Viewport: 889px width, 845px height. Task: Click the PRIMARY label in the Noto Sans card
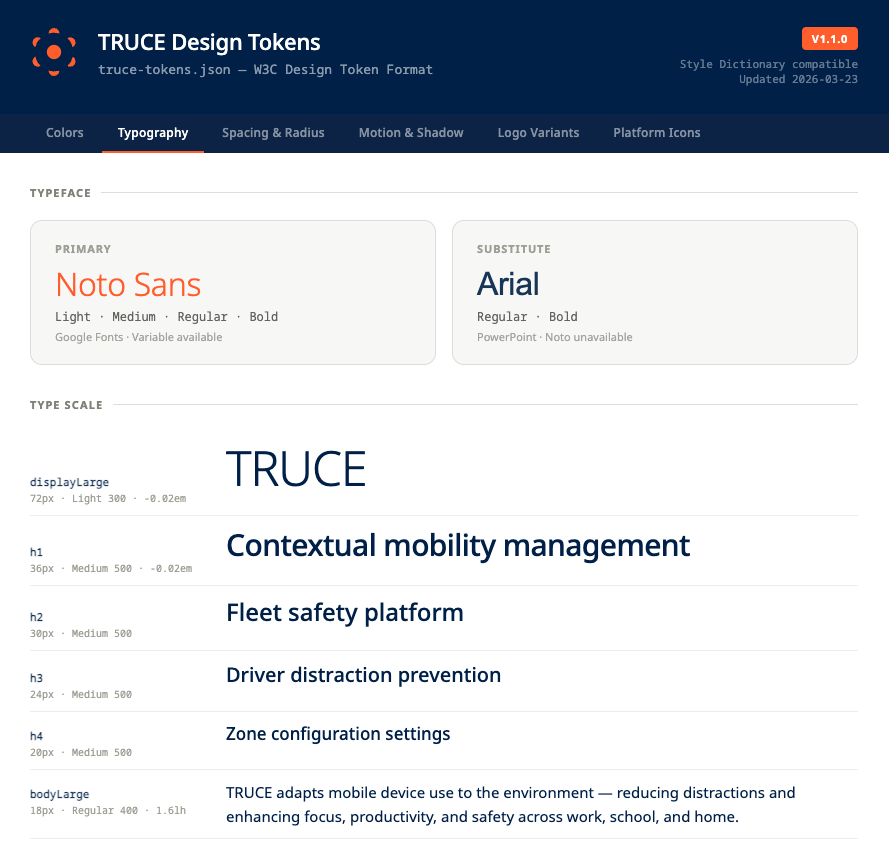[83, 249]
